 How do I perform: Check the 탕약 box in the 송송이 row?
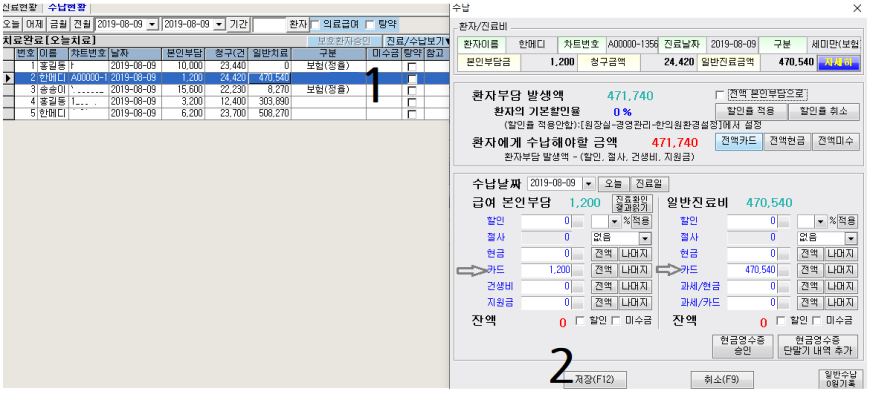click(x=411, y=90)
